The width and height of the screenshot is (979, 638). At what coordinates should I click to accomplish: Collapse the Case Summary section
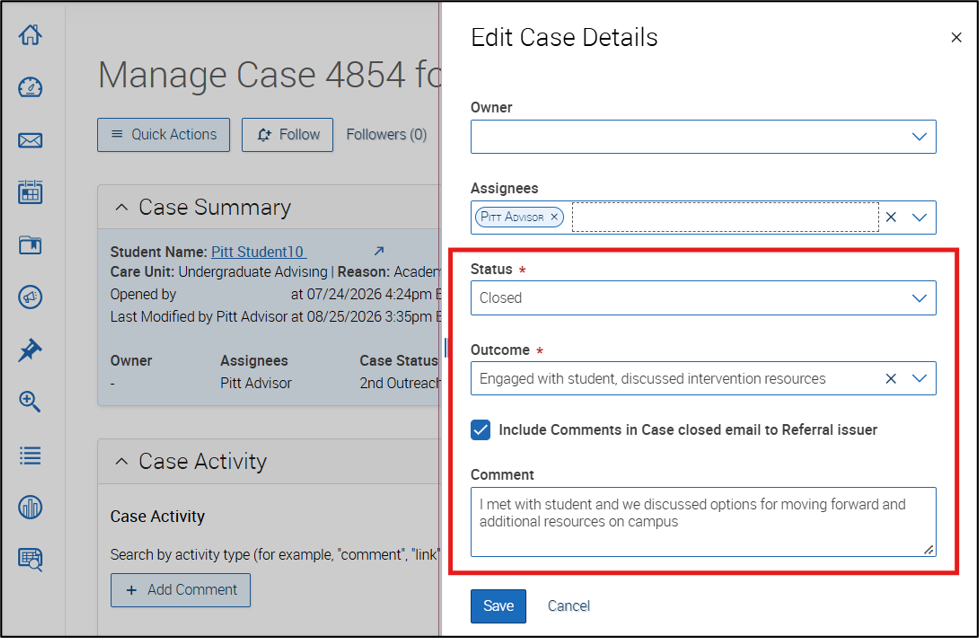[x=122, y=207]
